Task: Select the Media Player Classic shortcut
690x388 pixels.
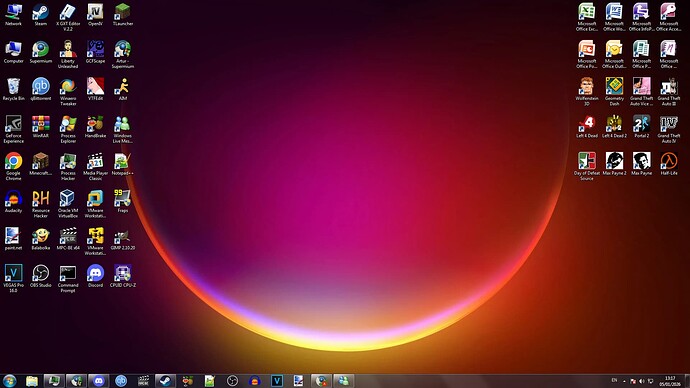Action: [95, 167]
